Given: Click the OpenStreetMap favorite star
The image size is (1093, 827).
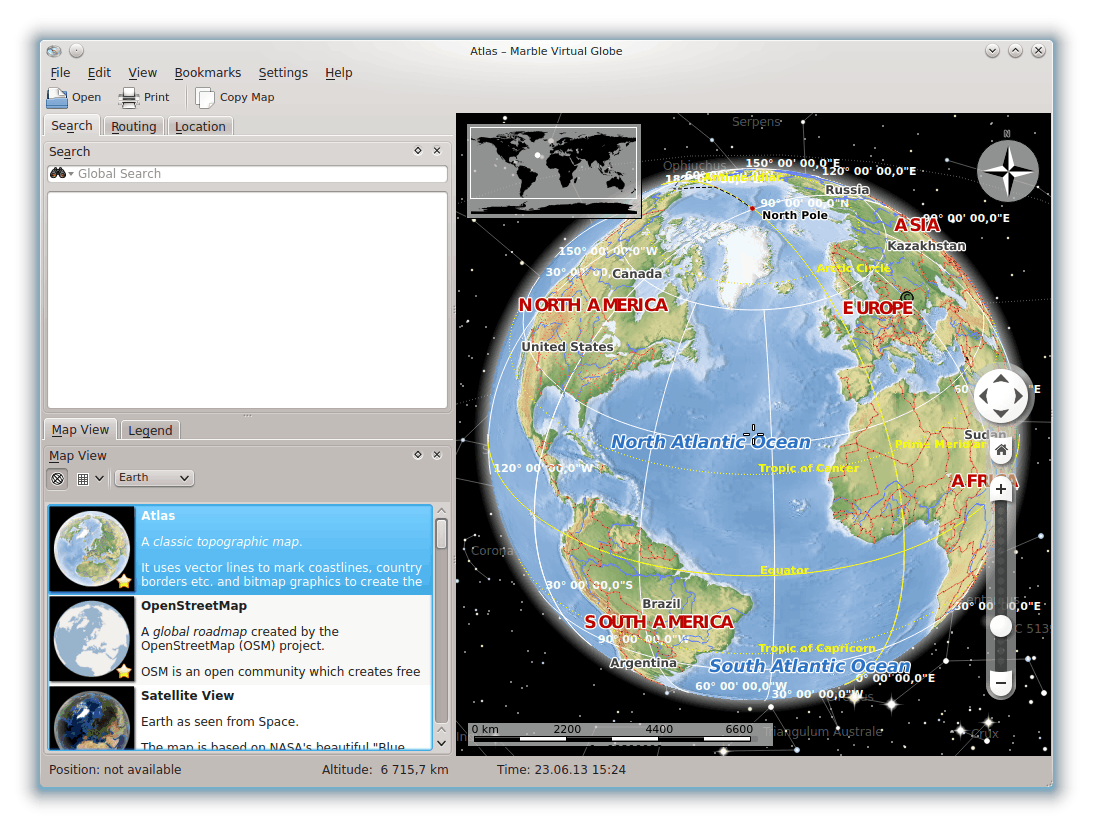Looking at the screenshot, I should click(x=124, y=671).
